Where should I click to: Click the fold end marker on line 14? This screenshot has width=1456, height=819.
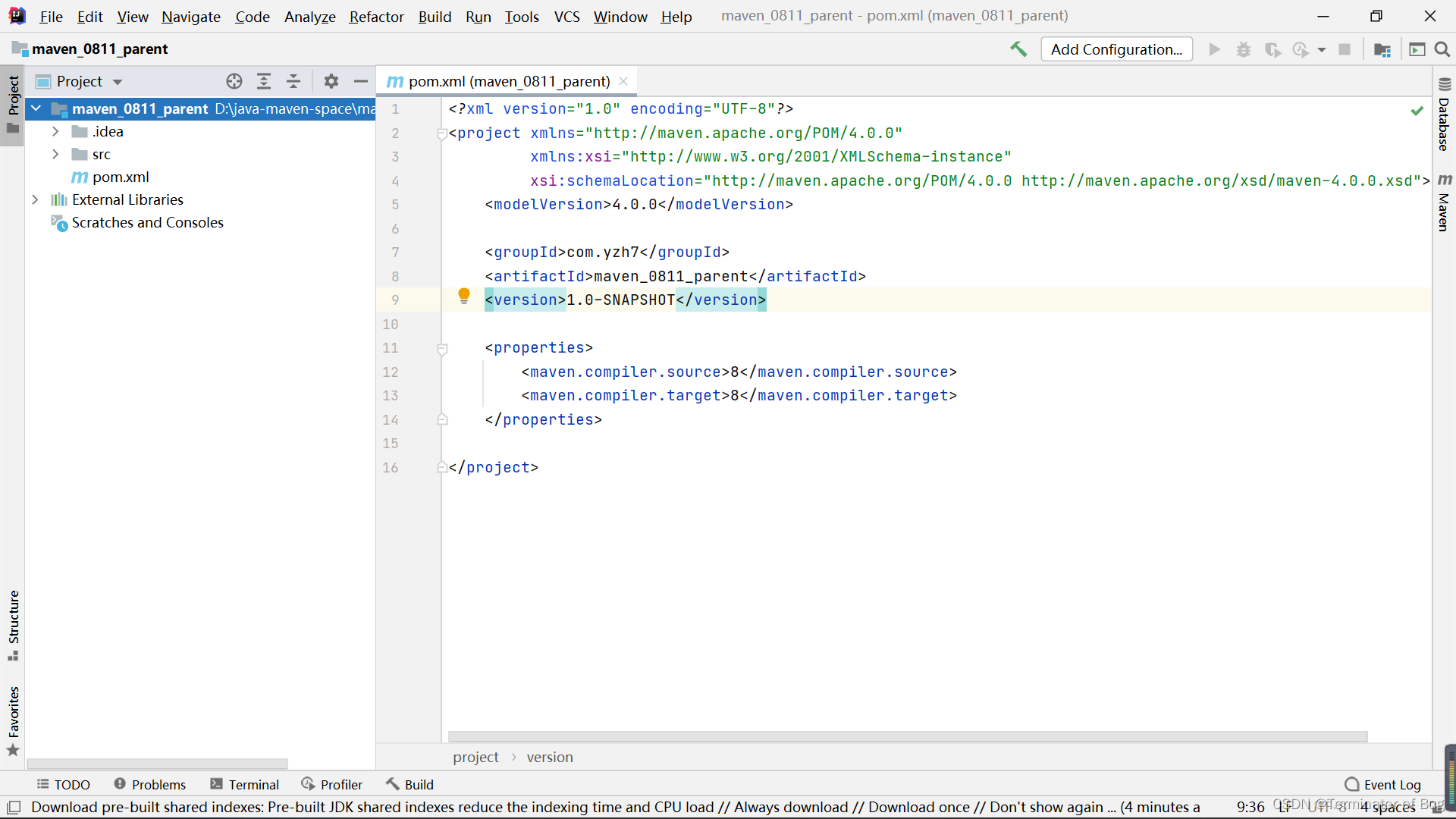point(442,419)
